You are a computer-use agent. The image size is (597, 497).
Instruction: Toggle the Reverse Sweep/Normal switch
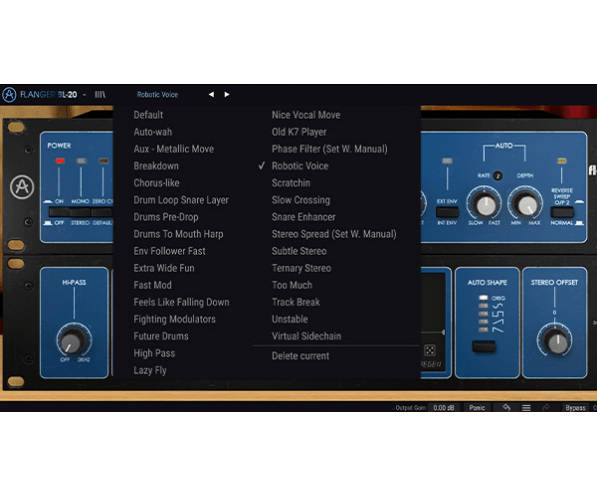562,212
